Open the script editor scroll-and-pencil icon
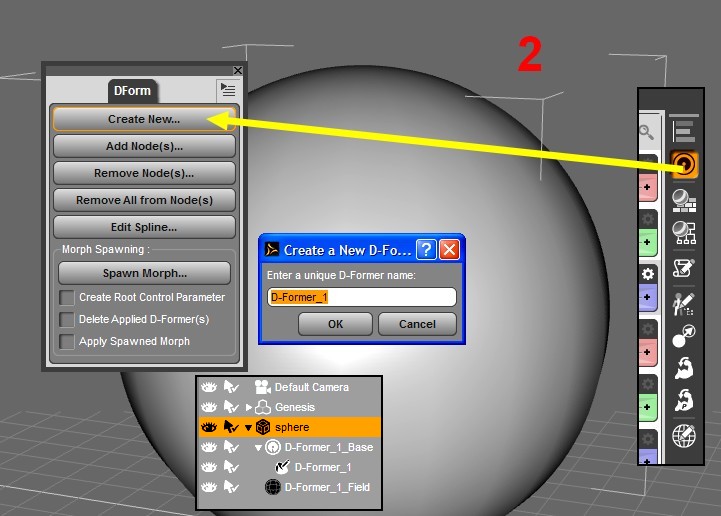Image resolution: width=721 pixels, height=516 pixels. [x=684, y=268]
